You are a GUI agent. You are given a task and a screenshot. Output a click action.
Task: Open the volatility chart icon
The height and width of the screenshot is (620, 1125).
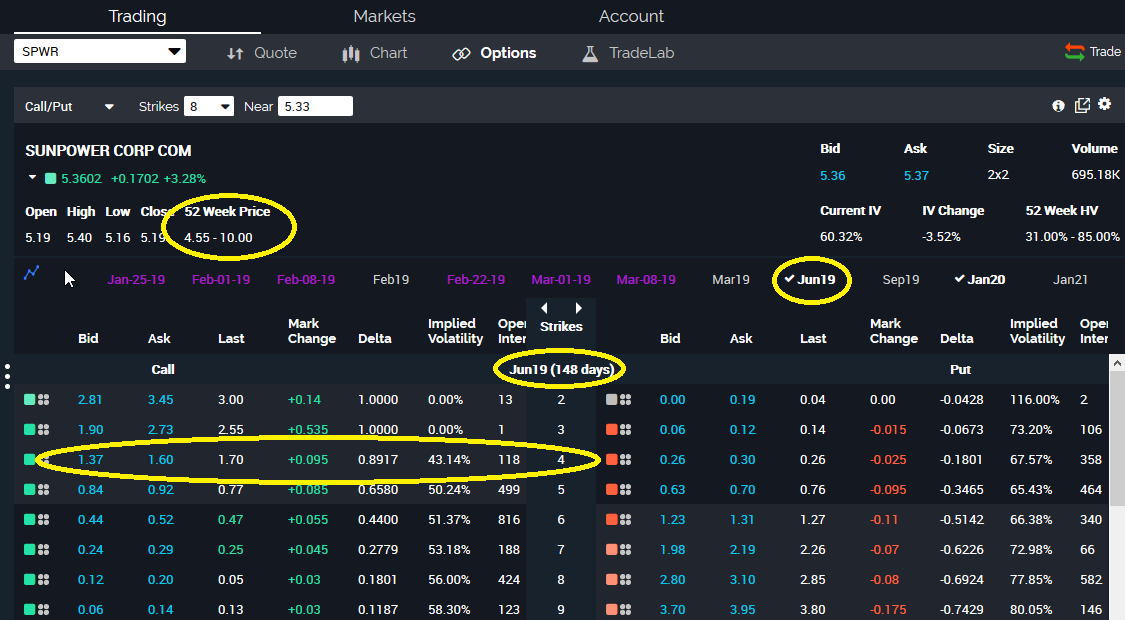(x=32, y=273)
